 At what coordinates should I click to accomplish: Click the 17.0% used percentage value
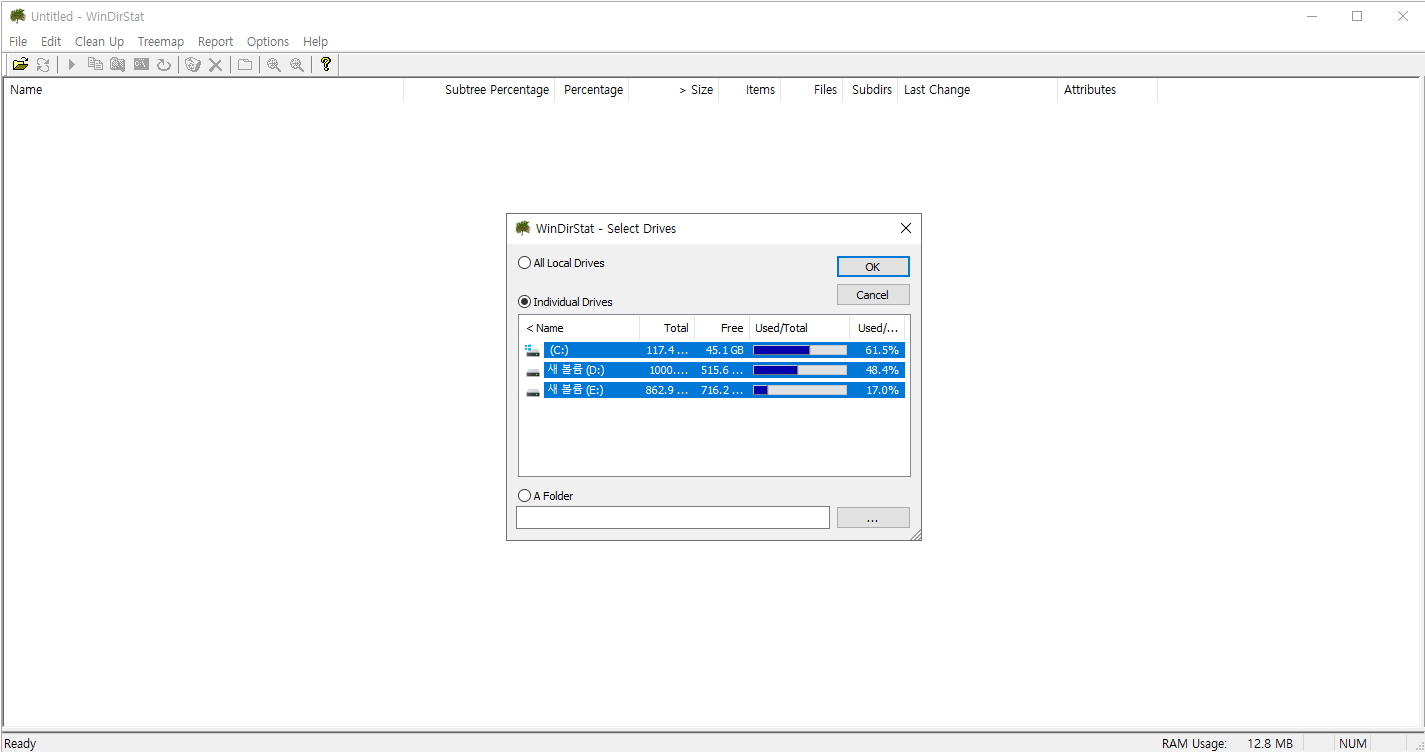(x=882, y=390)
